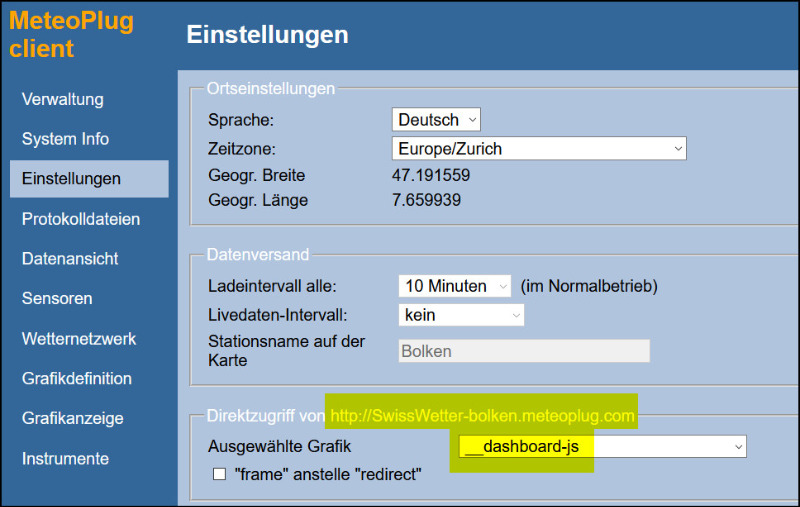Click the Einstellungen page heading
The image size is (800, 507).
(x=267, y=35)
